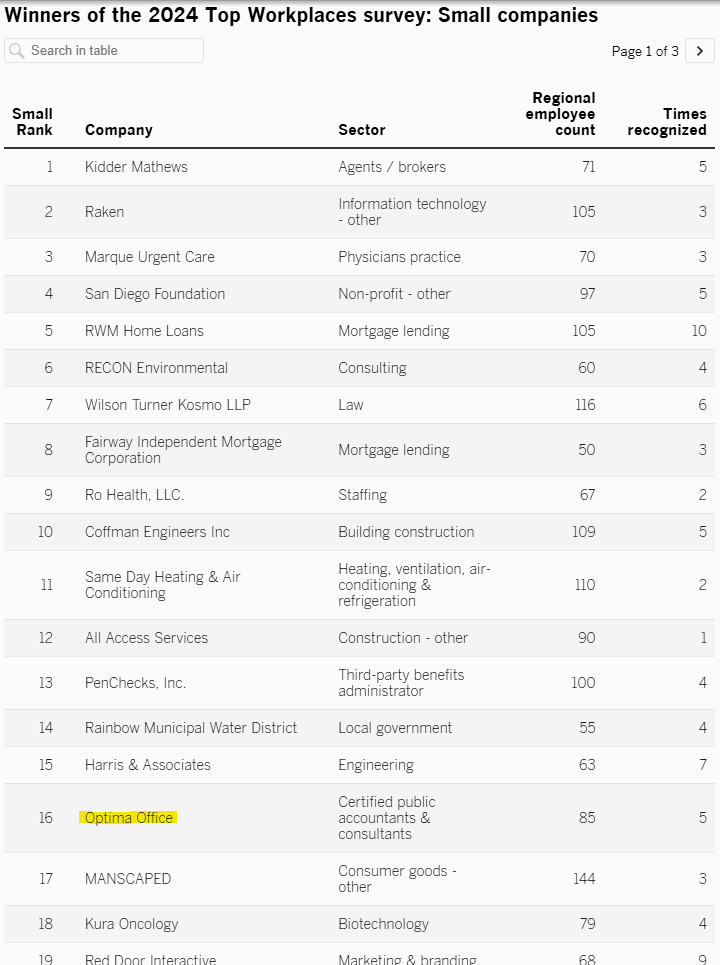Click the Kura Oncology company name

pyautogui.click(x=132, y=924)
